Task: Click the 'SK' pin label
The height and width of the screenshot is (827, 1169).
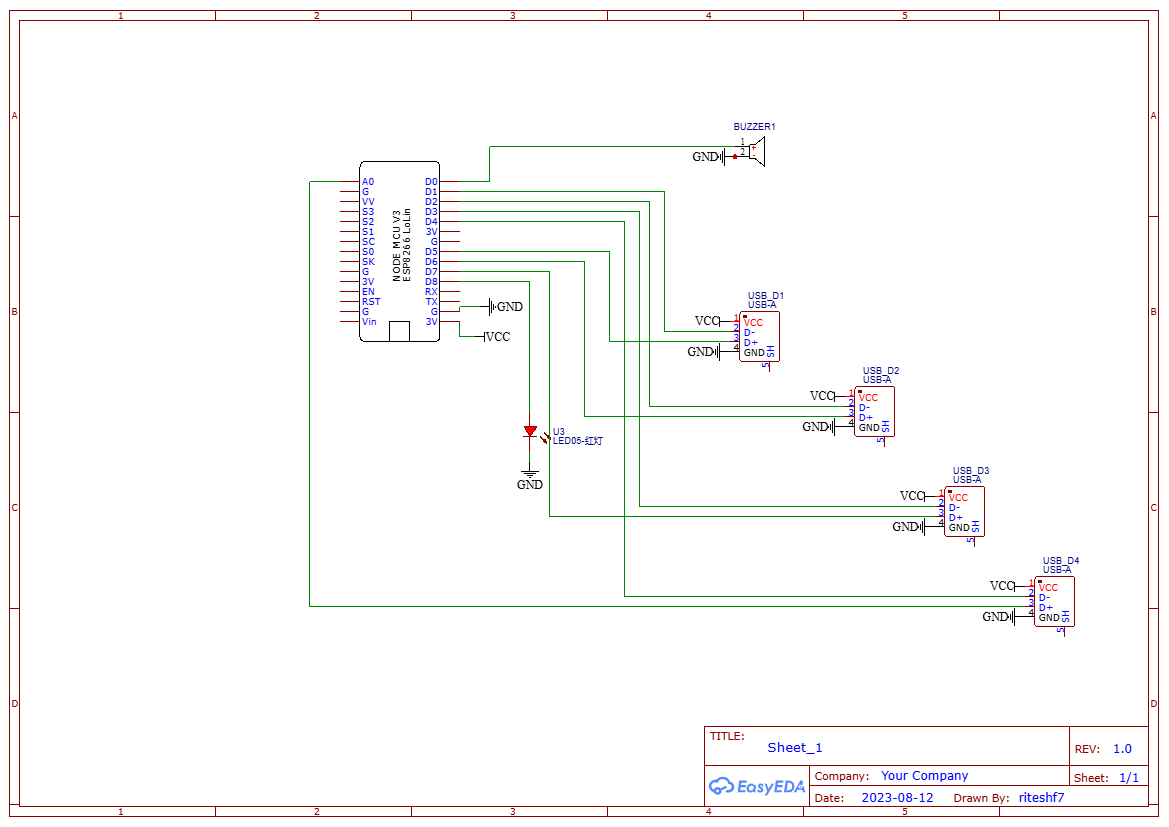Action: [x=368, y=262]
